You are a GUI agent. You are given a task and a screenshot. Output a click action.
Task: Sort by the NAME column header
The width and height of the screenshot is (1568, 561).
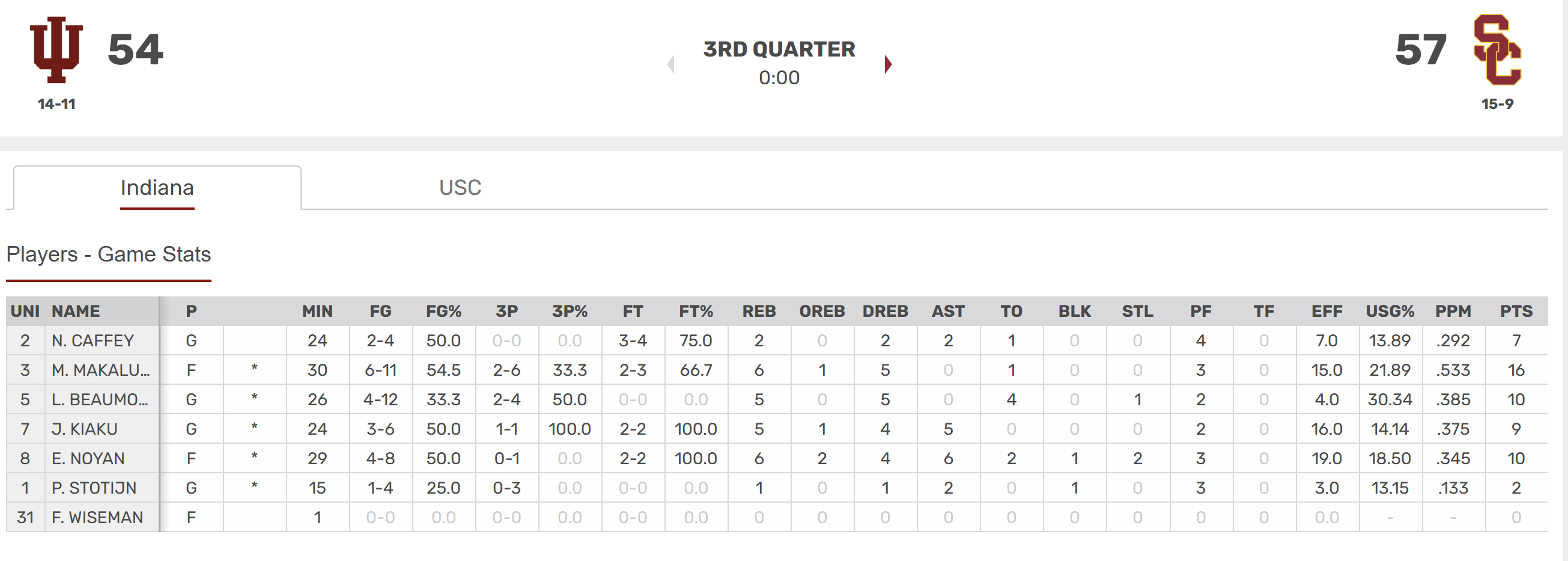click(x=76, y=311)
